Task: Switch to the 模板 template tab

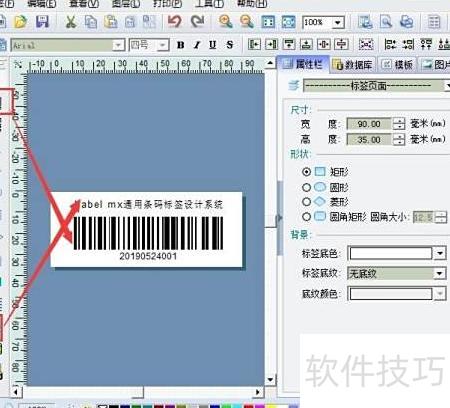Action: (x=398, y=65)
